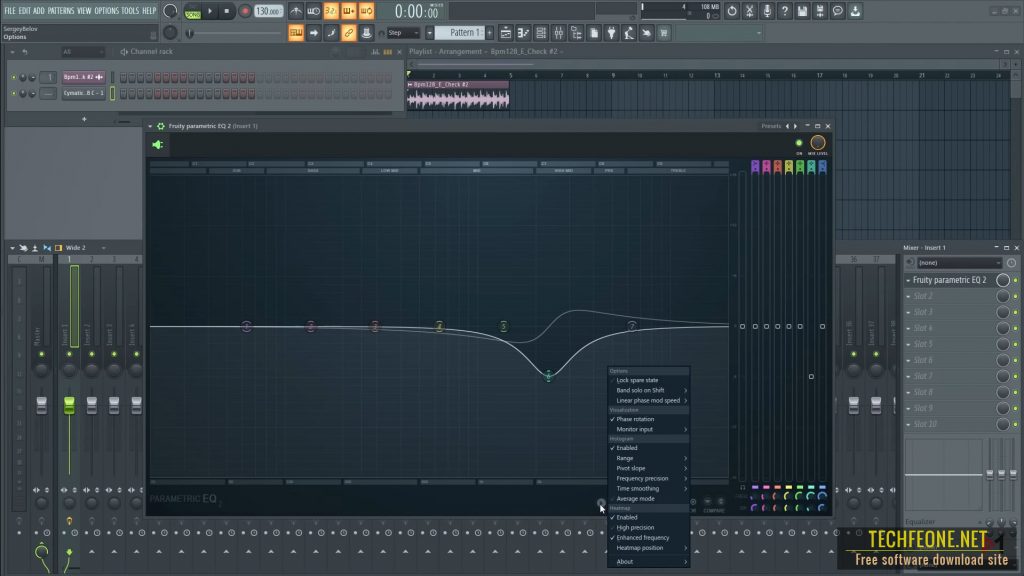
Task: Click the undo history icon
Action: pos(731,11)
